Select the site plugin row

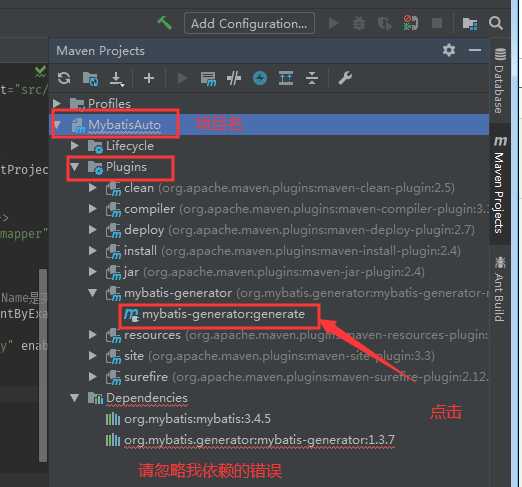click(270, 356)
